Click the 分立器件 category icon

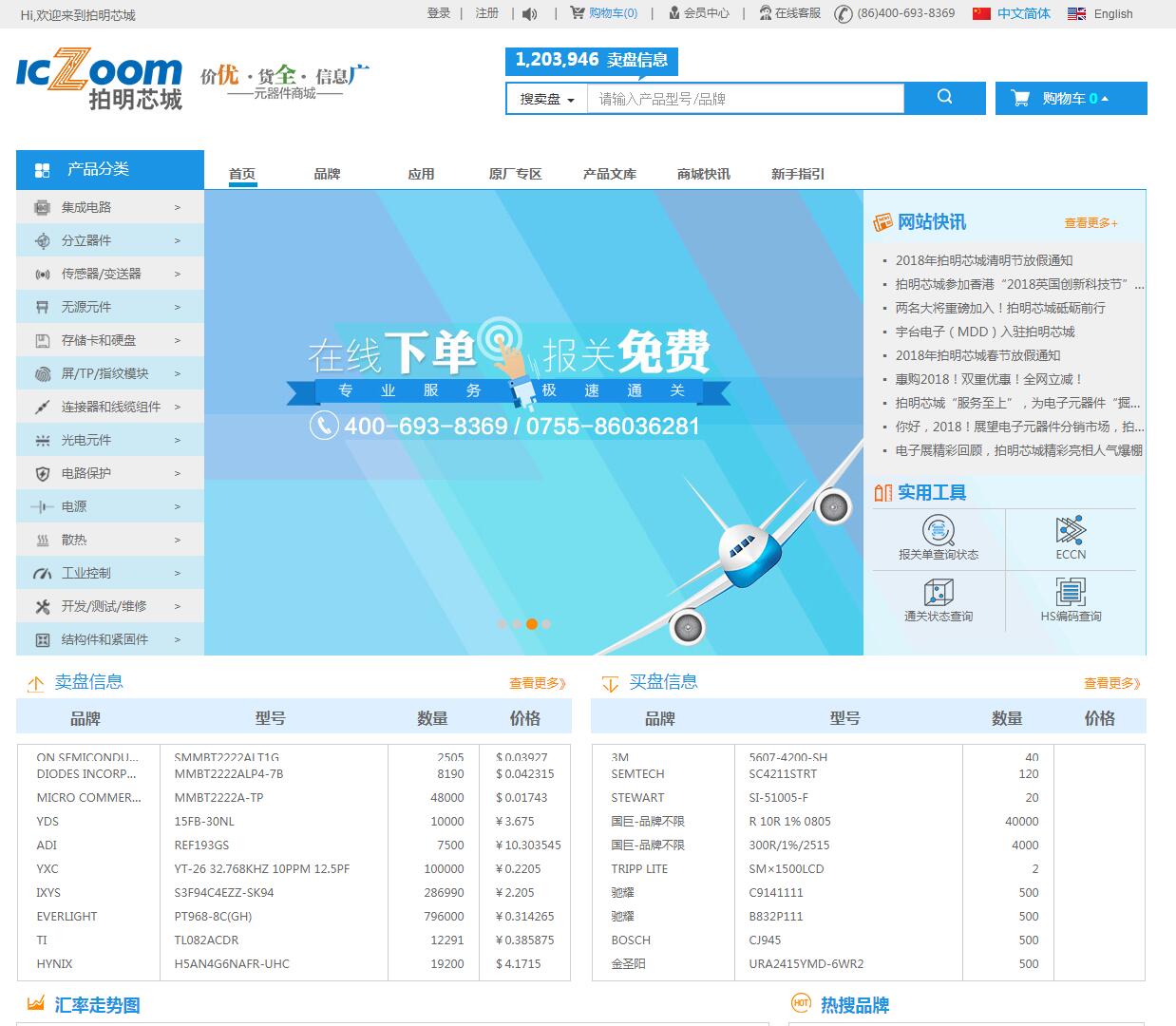pos(42,240)
